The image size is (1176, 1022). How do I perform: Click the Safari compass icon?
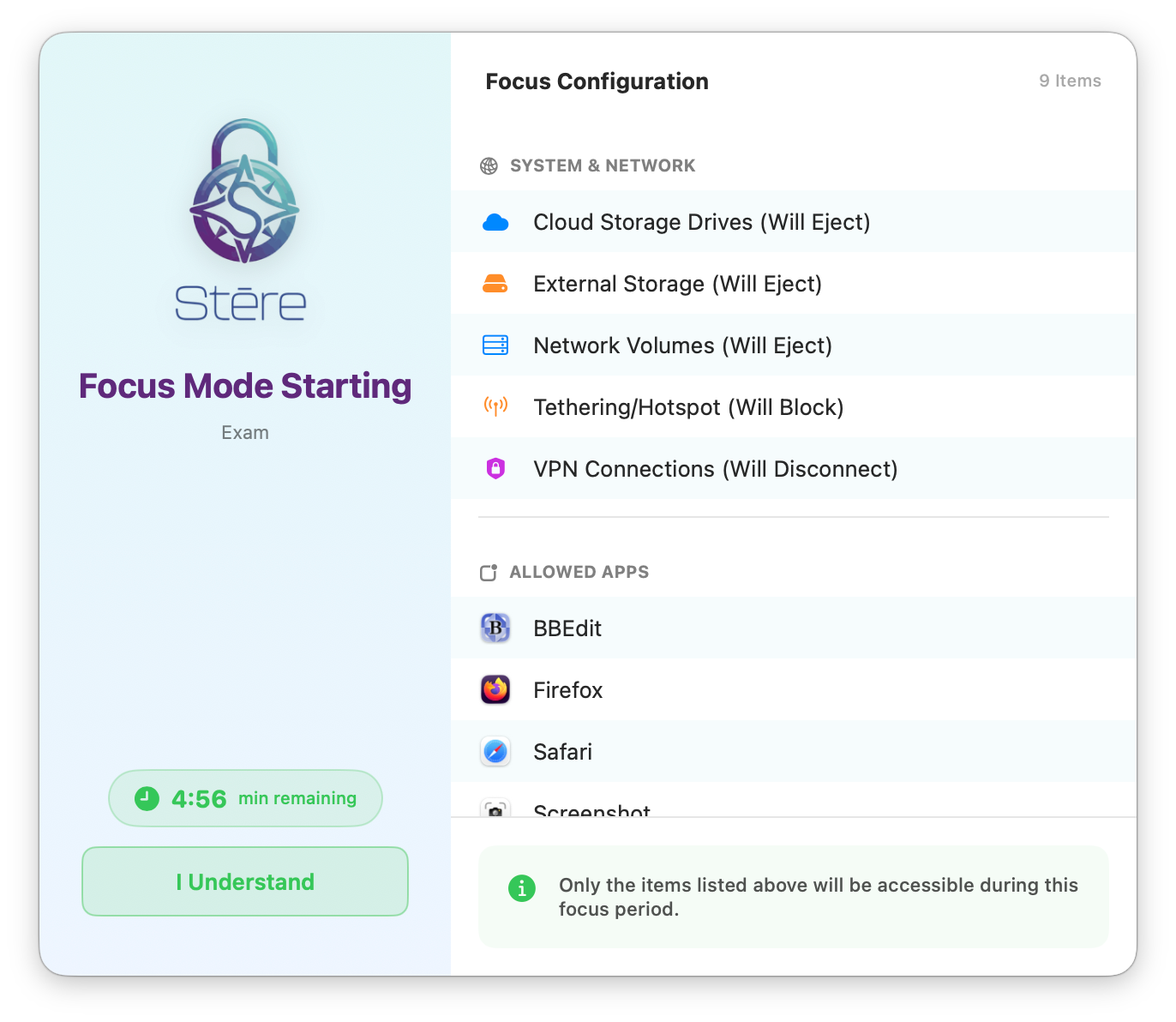point(495,752)
